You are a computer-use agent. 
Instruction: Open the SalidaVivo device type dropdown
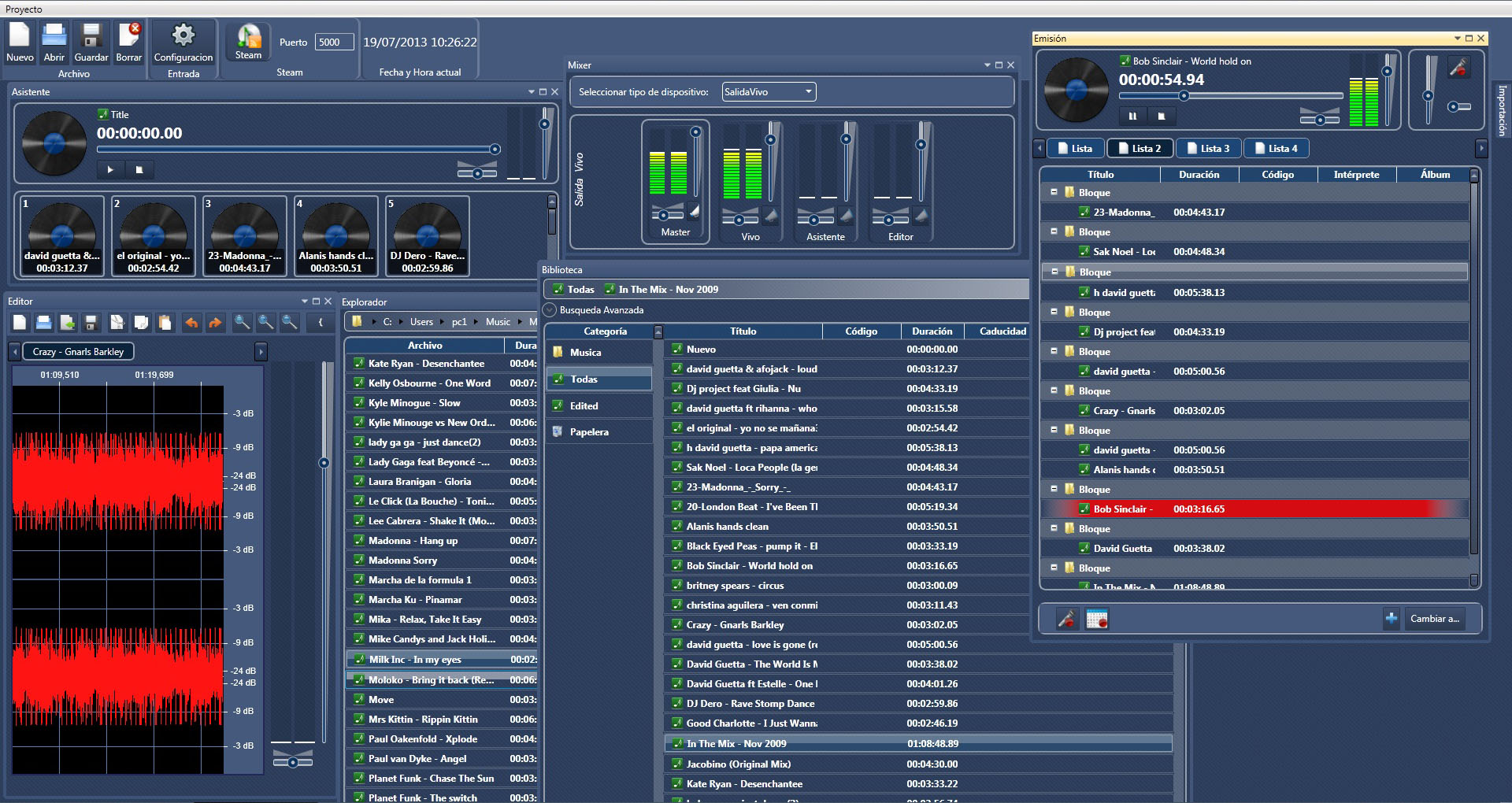click(x=769, y=92)
